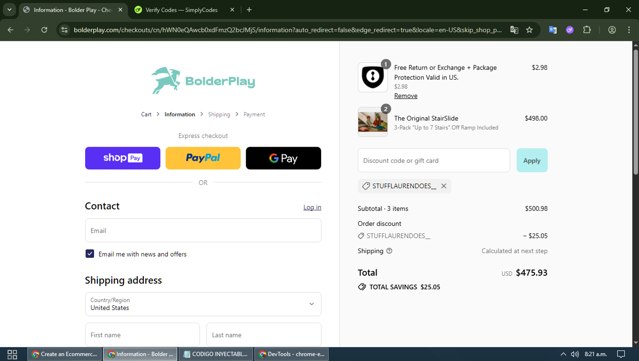Select the Shipping breadcrumb step
The width and height of the screenshot is (639, 361).
(219, 114)
